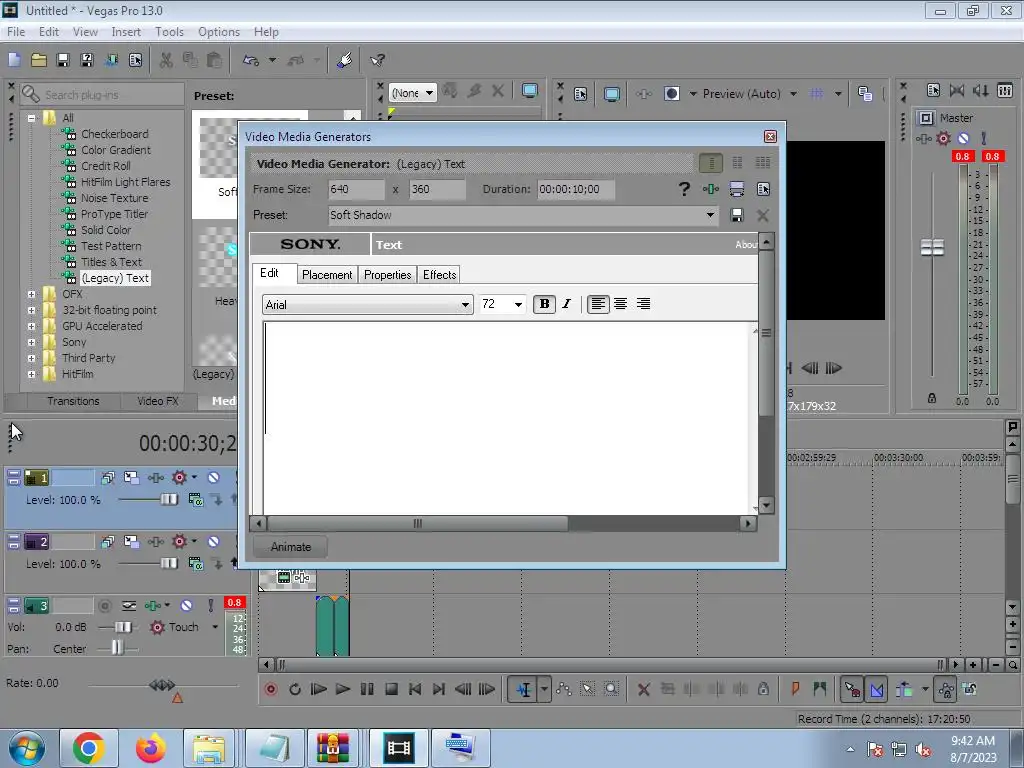Click Play From Start transport icon
The image size is (1024, 768).
[x=318, y=689]
